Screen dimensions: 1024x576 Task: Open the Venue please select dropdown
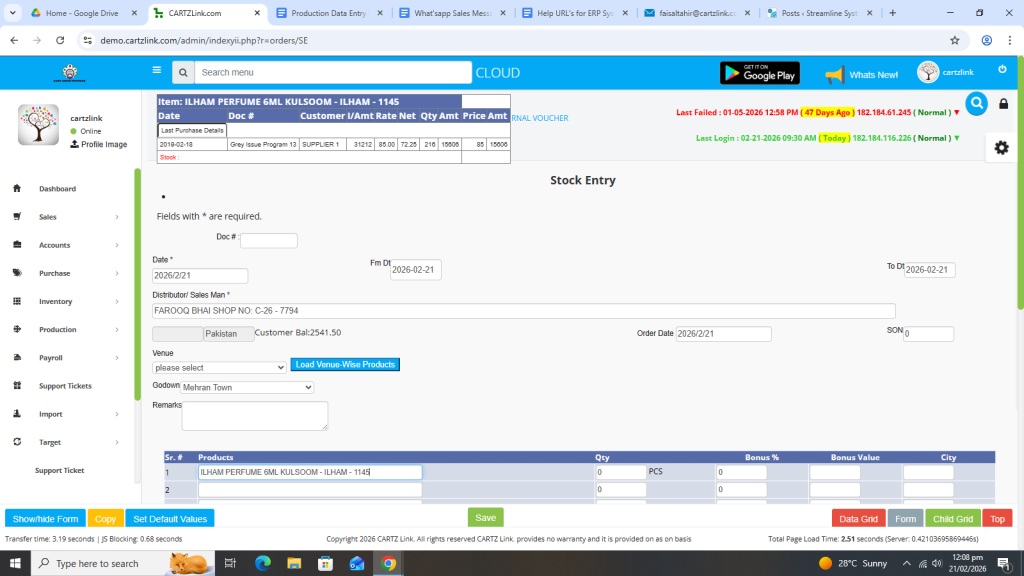point(219,367)
